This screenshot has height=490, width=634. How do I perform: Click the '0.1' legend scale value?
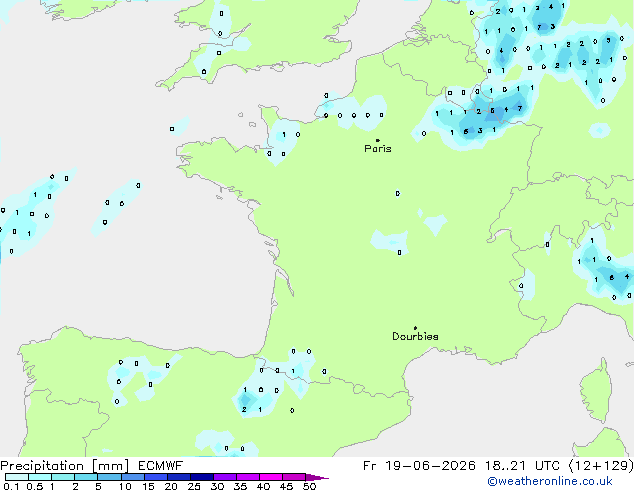pos(12,486)
